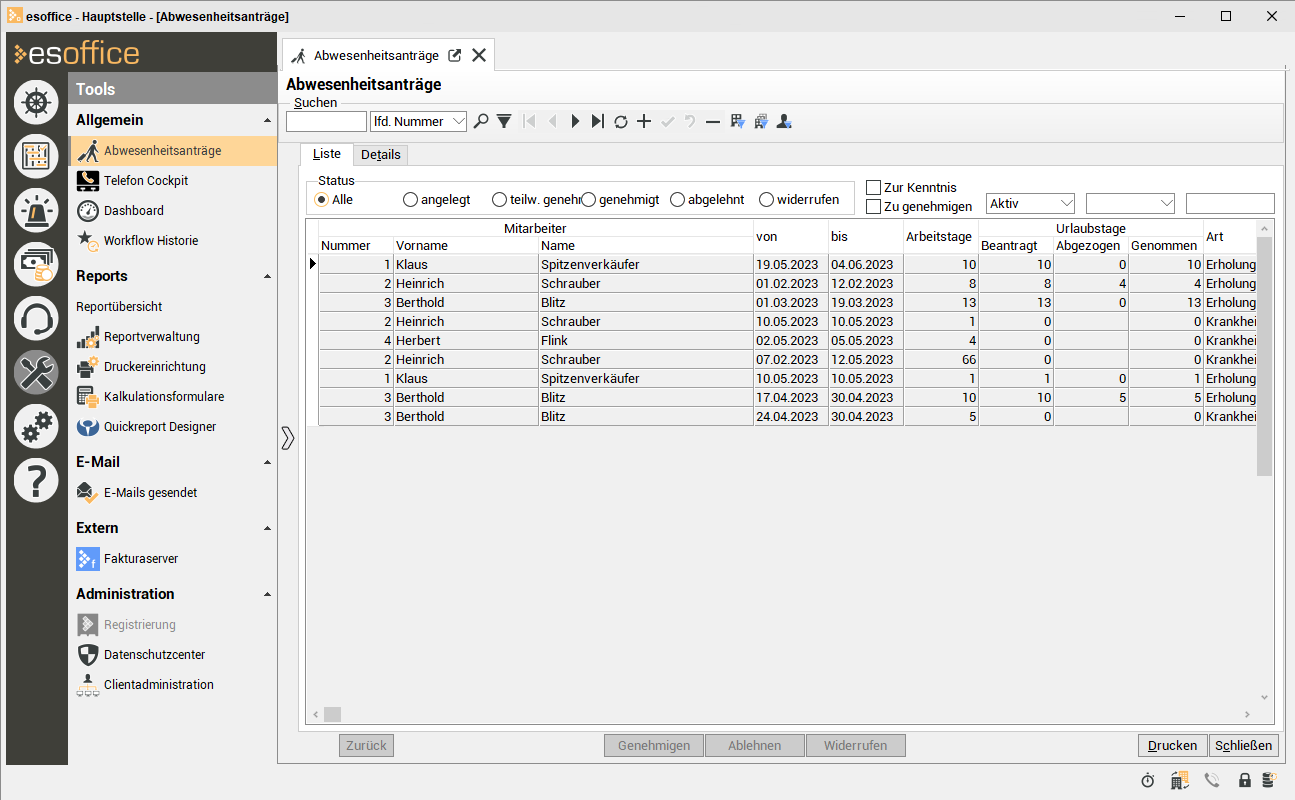1295x800 pixels.
Task: Refresh the absence request list
Action: point(621,121)
